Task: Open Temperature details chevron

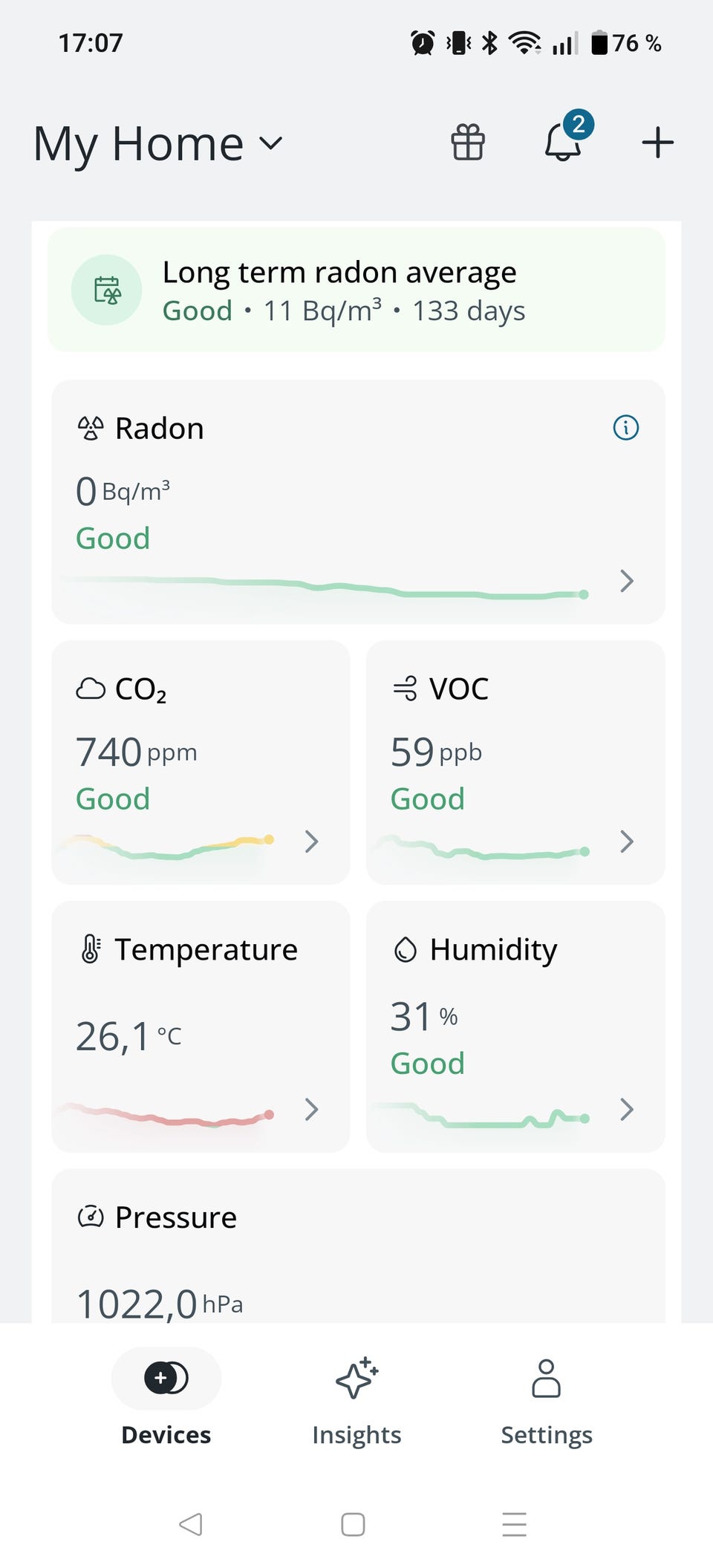Action: pos(311,1110)
